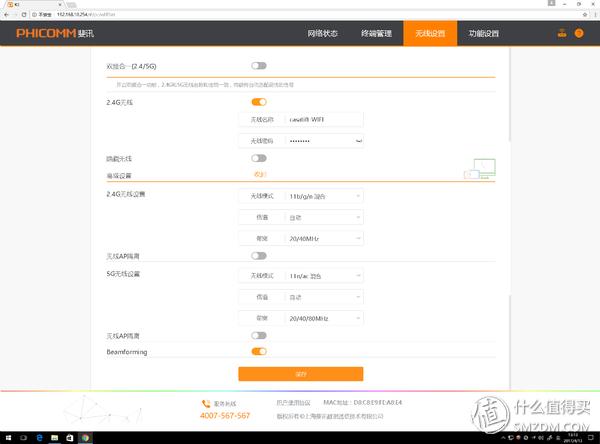Click the Chrome icon on taskbar
Image resolution: width=600 pixels, height=444 pixels.
(85, 437)
